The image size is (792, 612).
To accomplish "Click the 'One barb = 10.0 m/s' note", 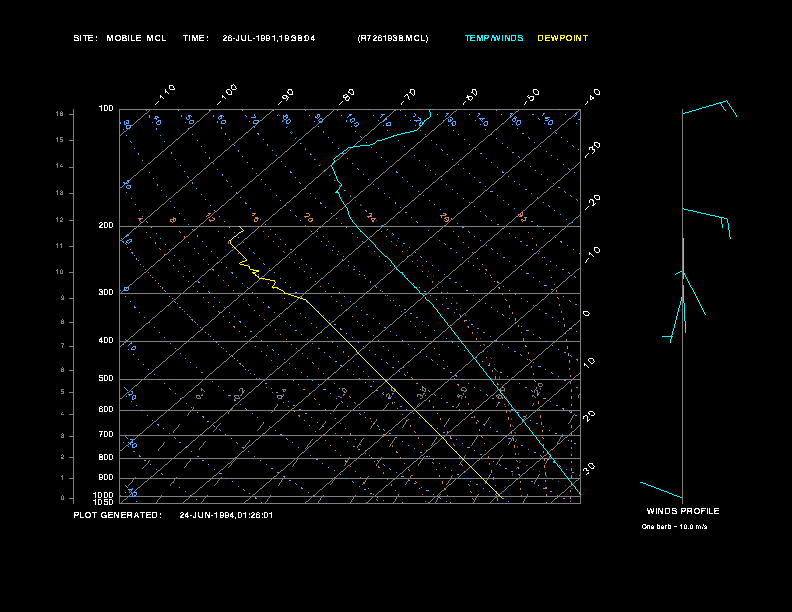I will [x=674, y=527].
